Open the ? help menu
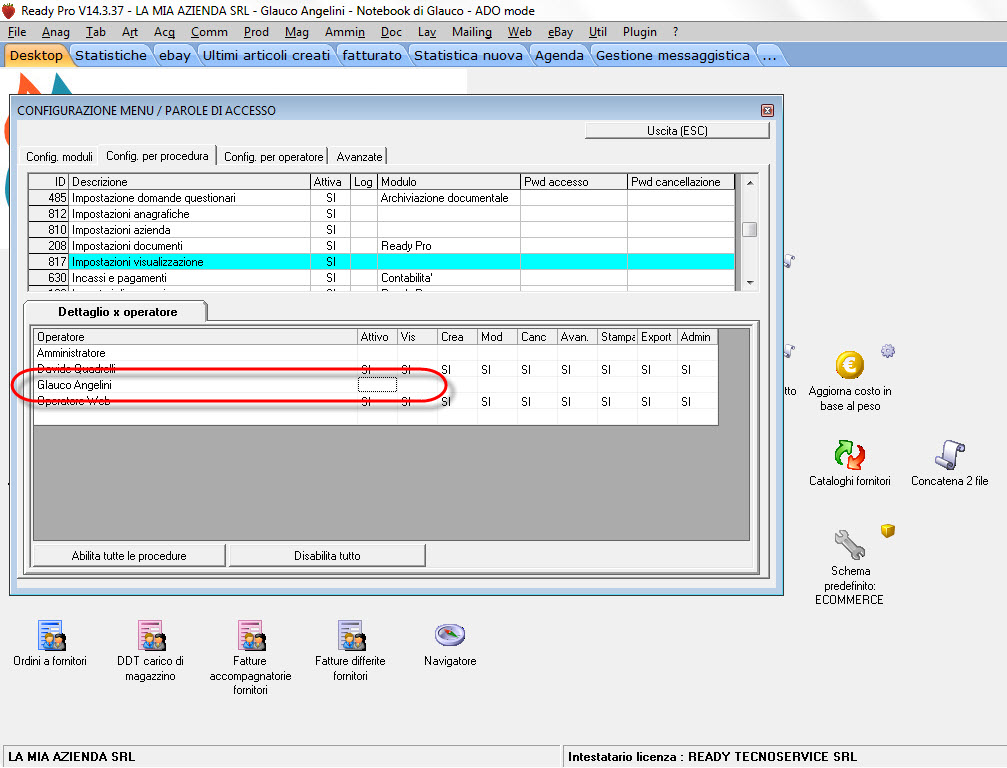The height and width of the screenshot is (768, 1007). click(x=675, y=31)
